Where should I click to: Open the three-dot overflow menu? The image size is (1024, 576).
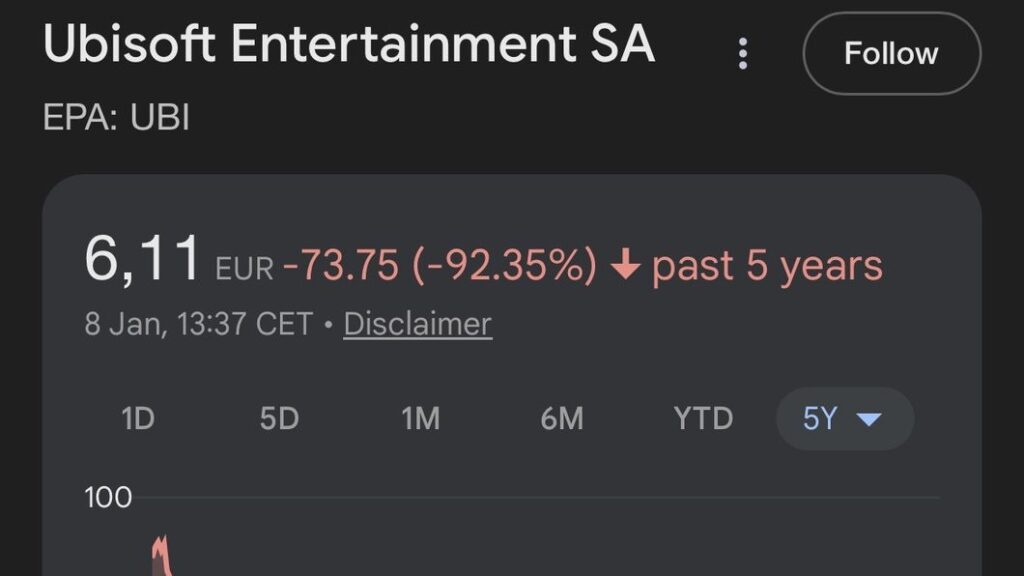tap(743, 54)
